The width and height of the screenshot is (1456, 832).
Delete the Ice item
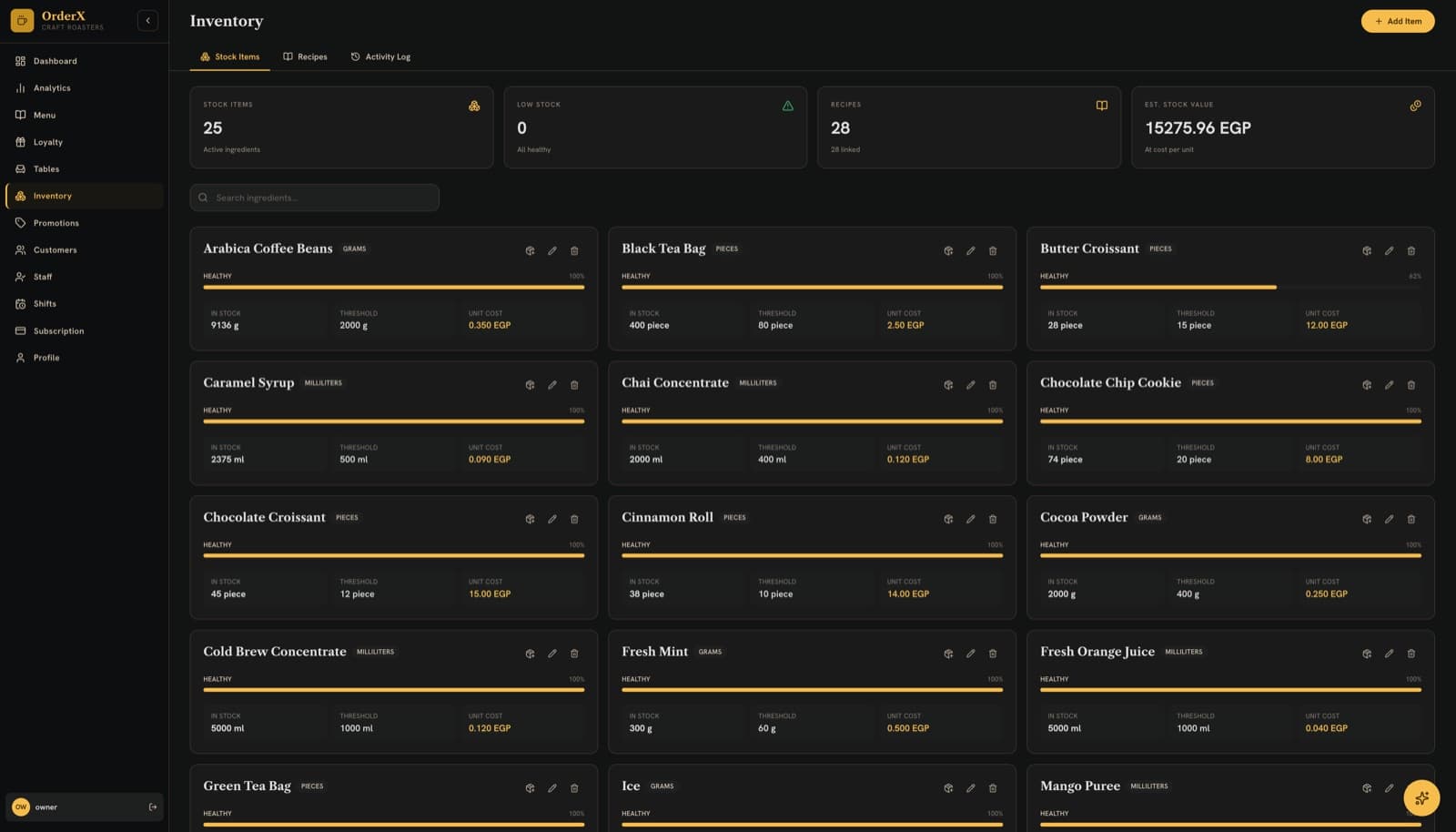pos(993,788)
